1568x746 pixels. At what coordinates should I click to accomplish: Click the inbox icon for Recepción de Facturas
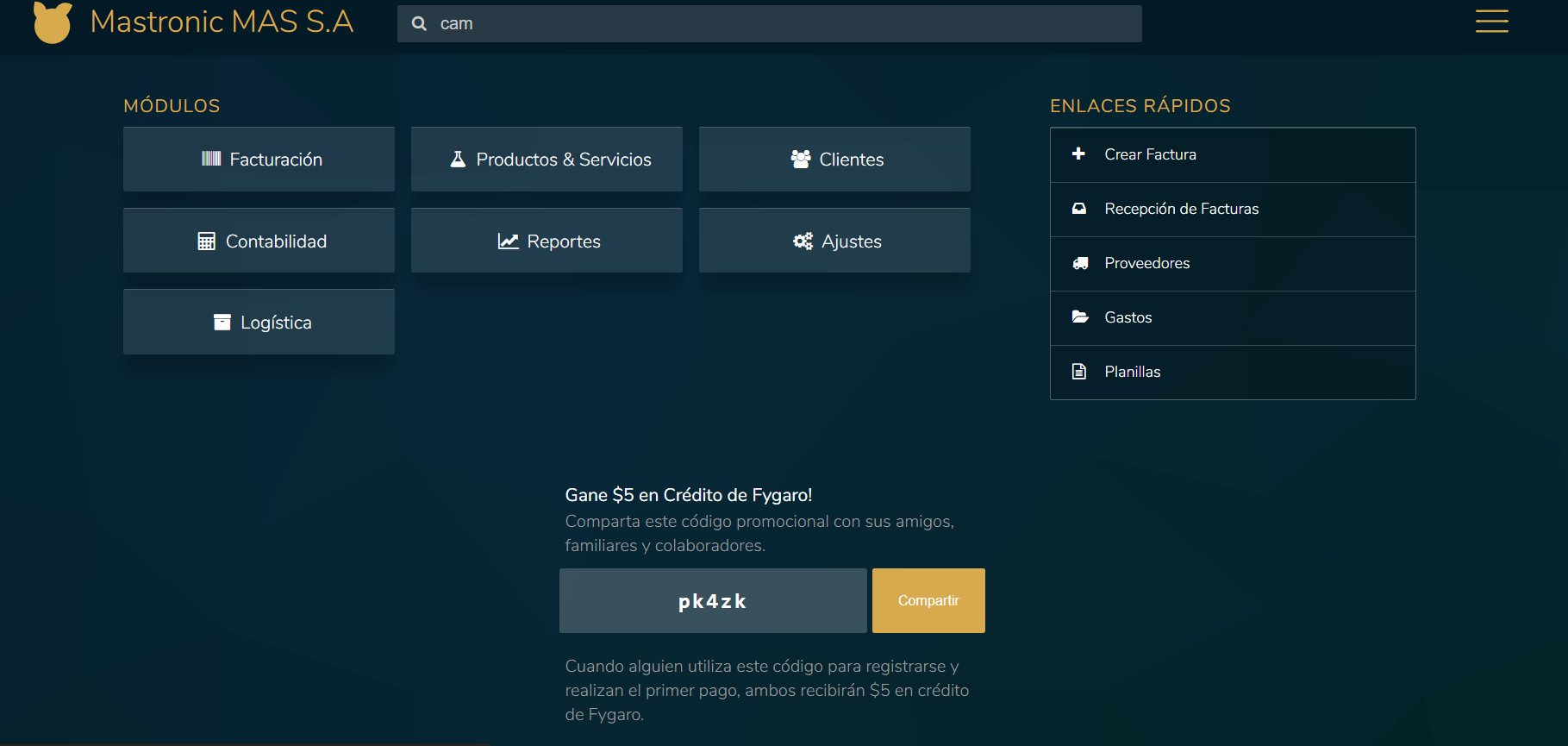[1078, 209]
